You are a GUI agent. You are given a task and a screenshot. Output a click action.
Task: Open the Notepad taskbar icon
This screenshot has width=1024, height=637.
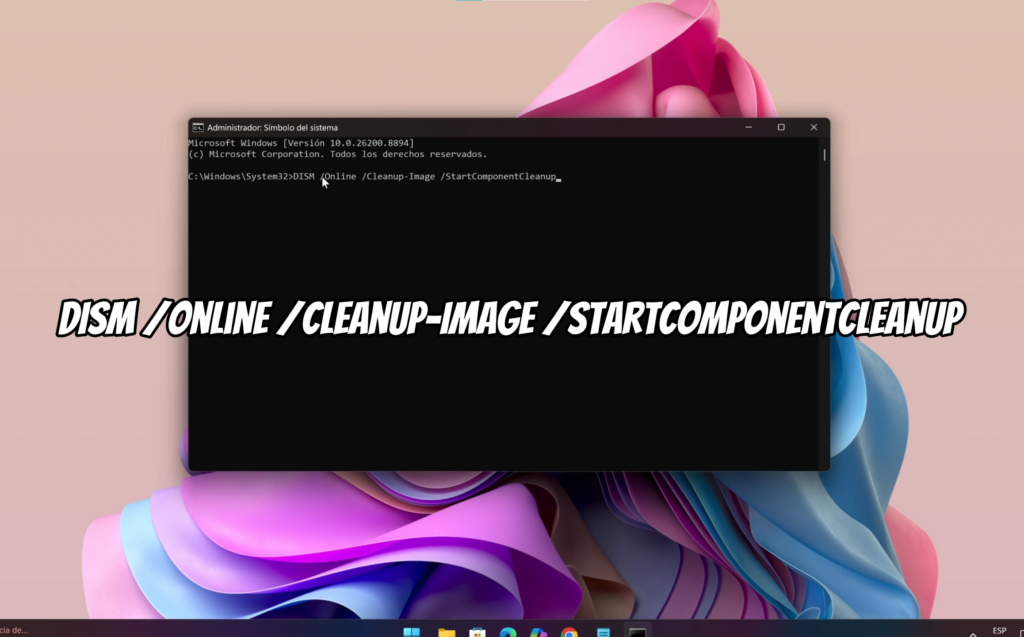(603, 632)
